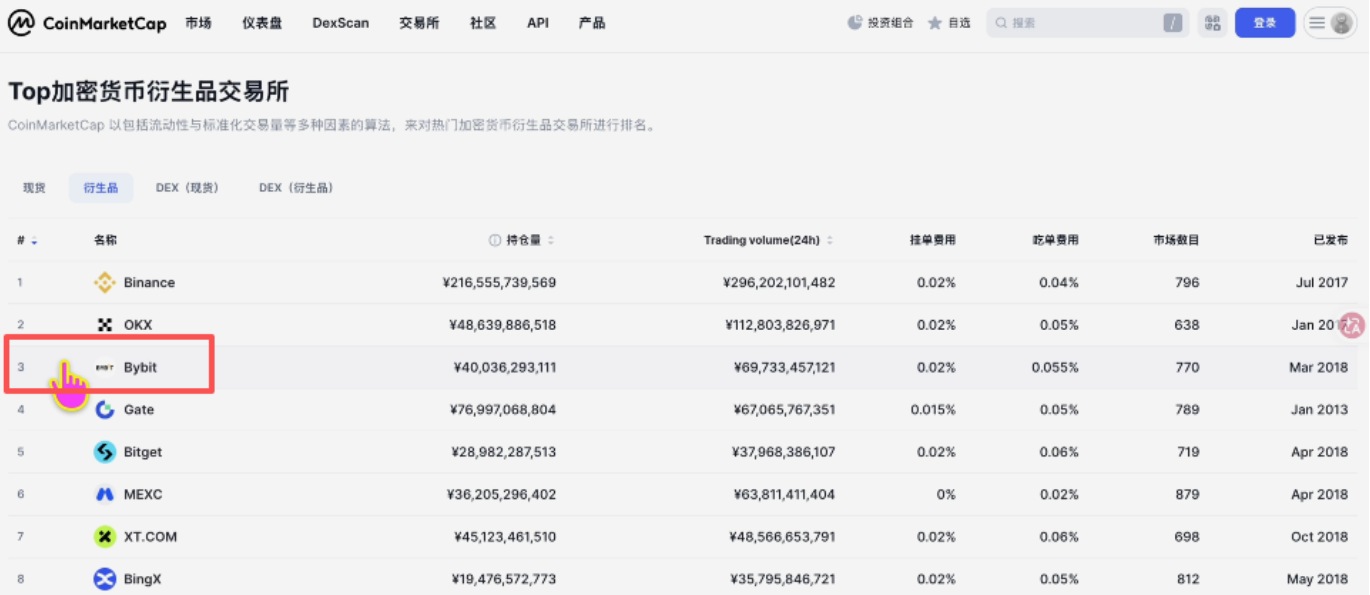This screenshot has width=1370, height=595.
Task: Click the info icon beside 持仓量
Action: pyautogui.click(x=494, y=240)
